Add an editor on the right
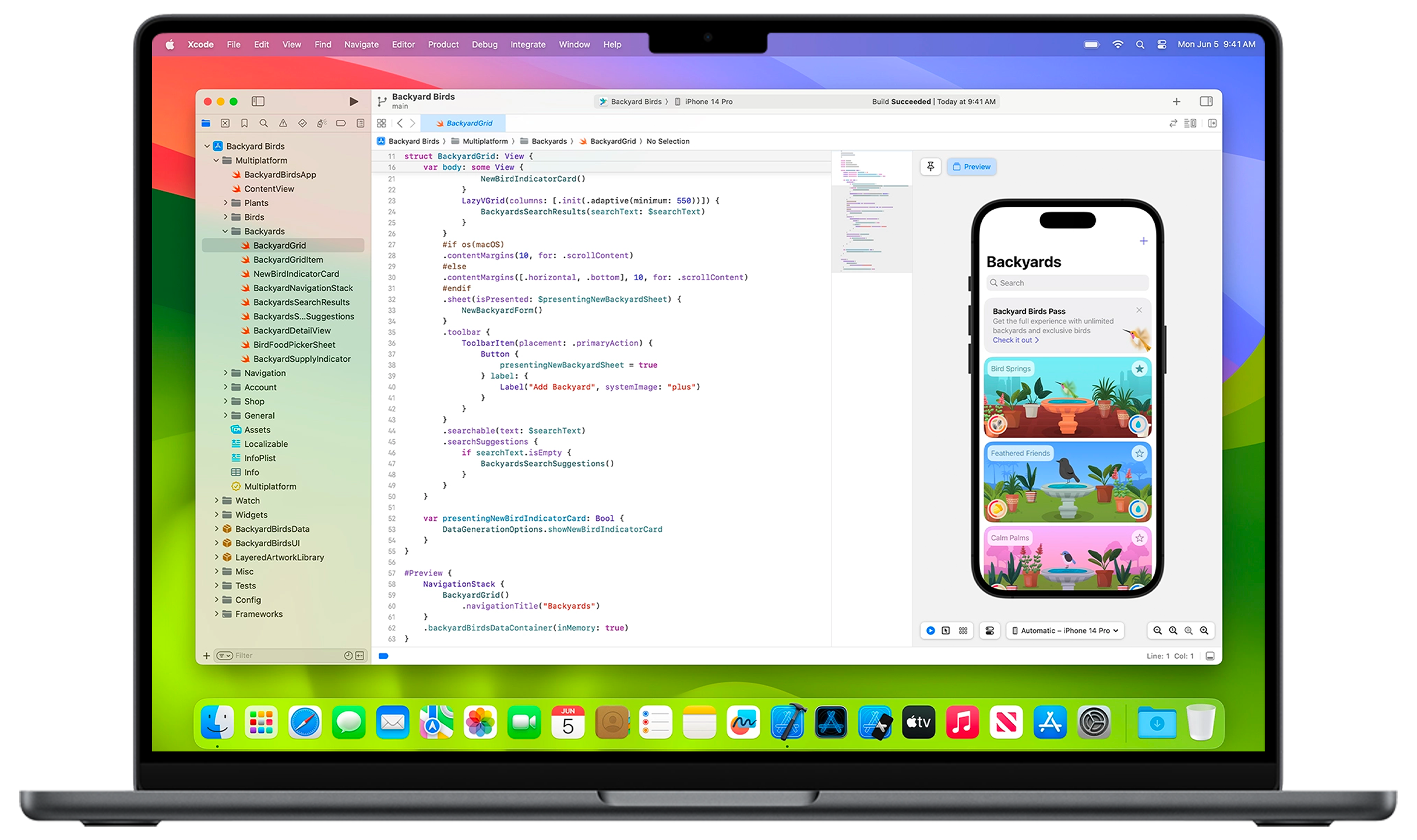This screenshot has height=840, width=1417. click(x=1212, y=123)
